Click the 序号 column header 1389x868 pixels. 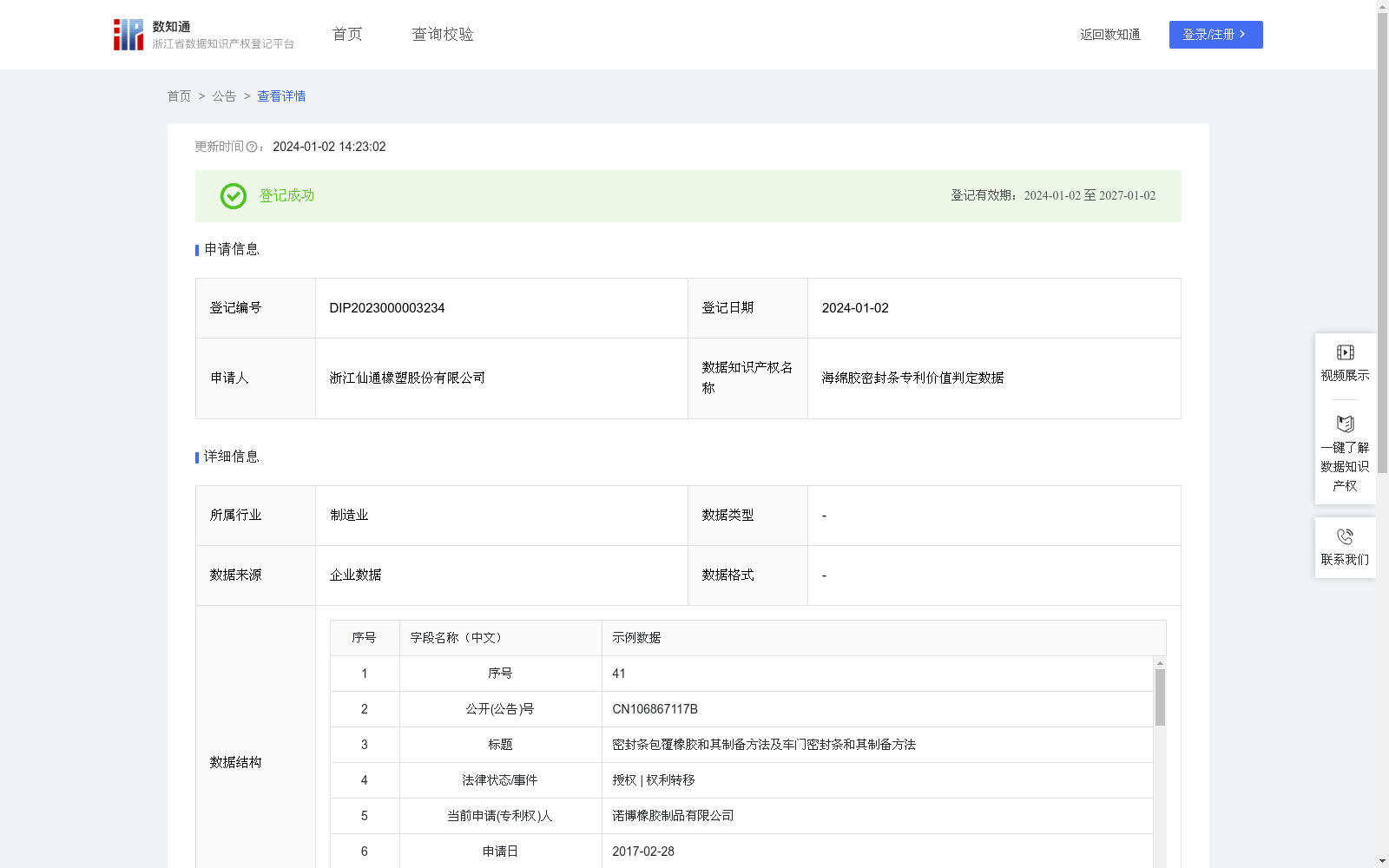364,638
